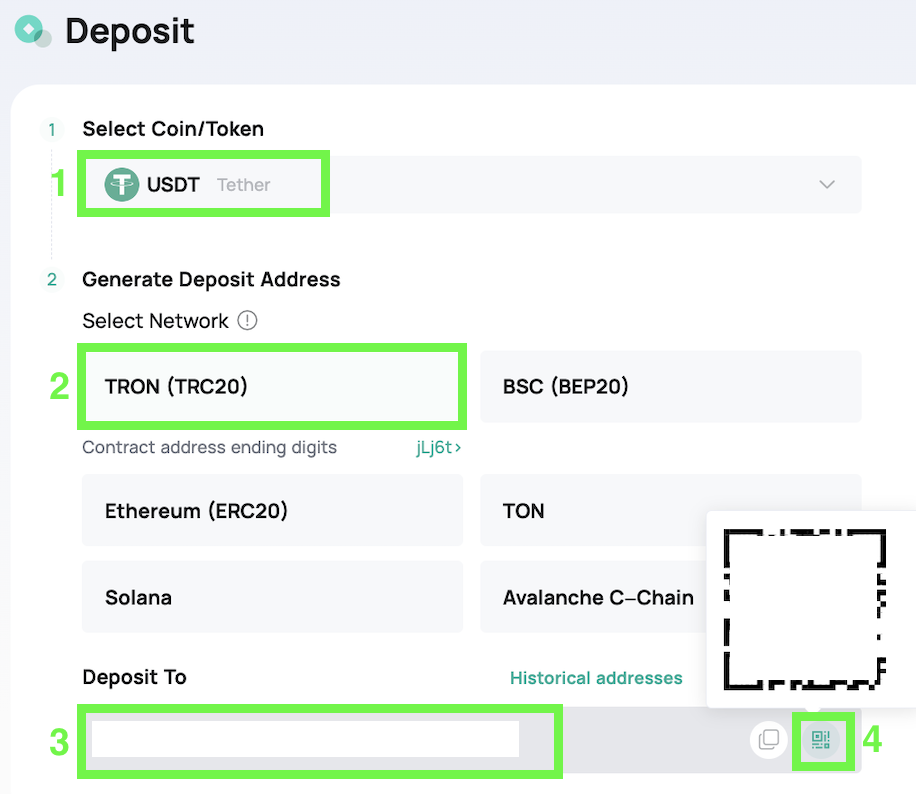Screen dimensions: 916x794
Task: Click the 'Contract address ending digits' text
Action: [209, 448]
